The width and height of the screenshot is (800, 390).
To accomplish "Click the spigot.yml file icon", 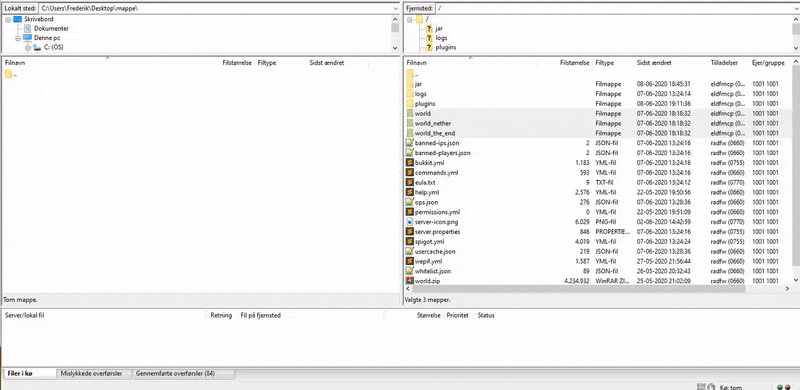I will coord(409,241).
